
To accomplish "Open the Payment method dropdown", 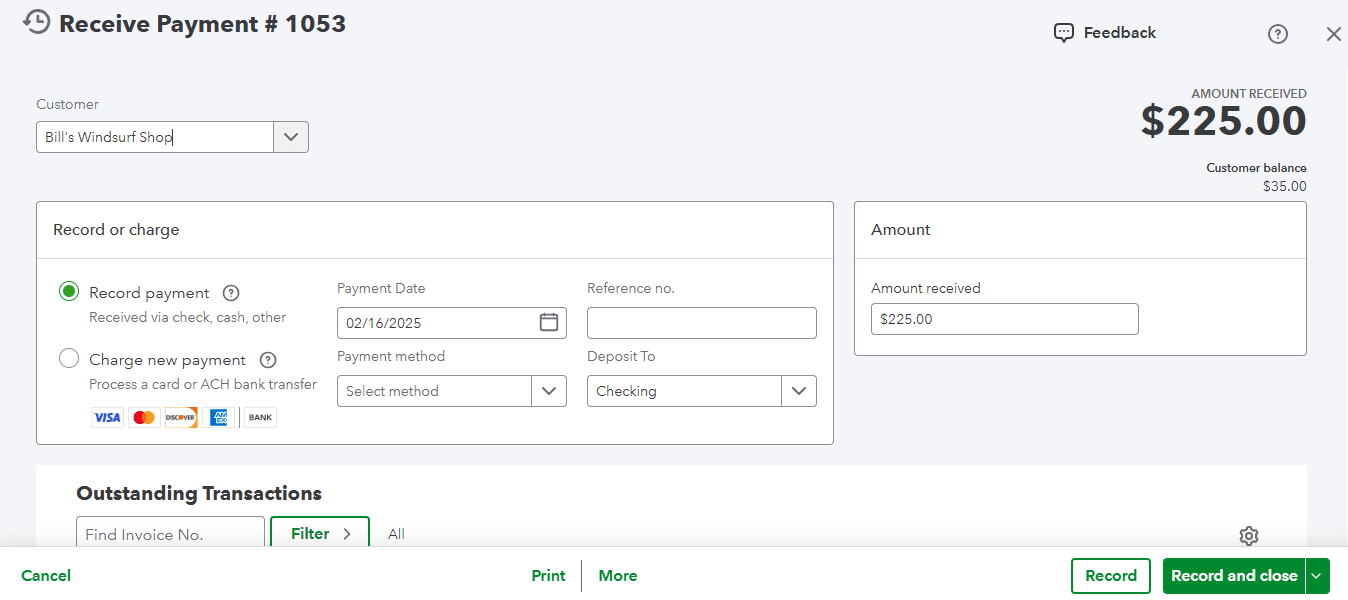I will 548,391.
